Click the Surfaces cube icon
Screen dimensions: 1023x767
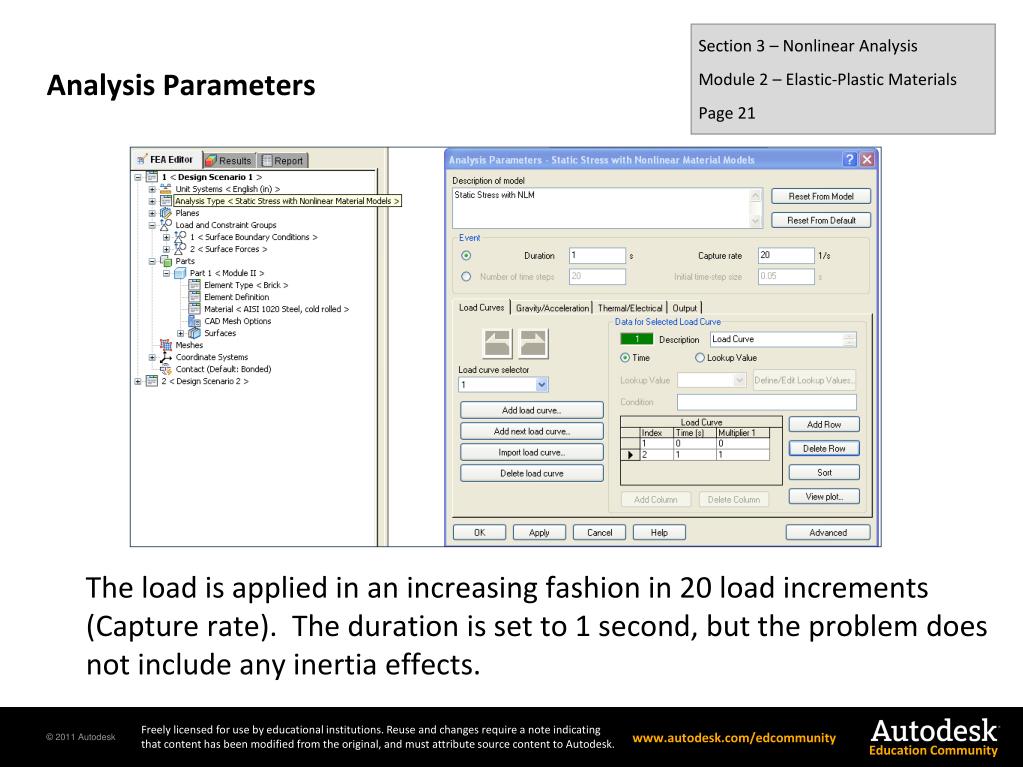(194, 333)
